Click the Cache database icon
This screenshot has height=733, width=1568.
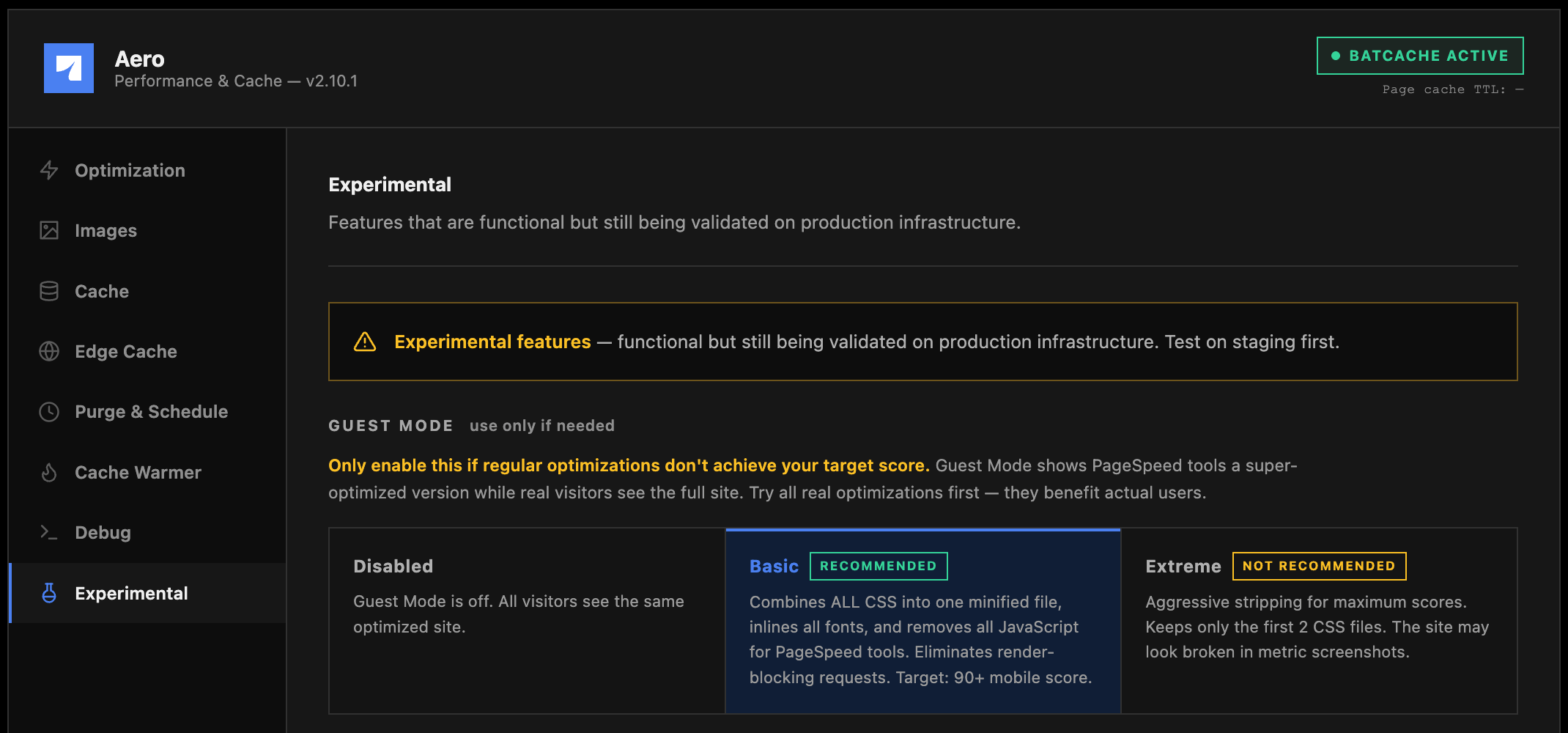(49, 291)
